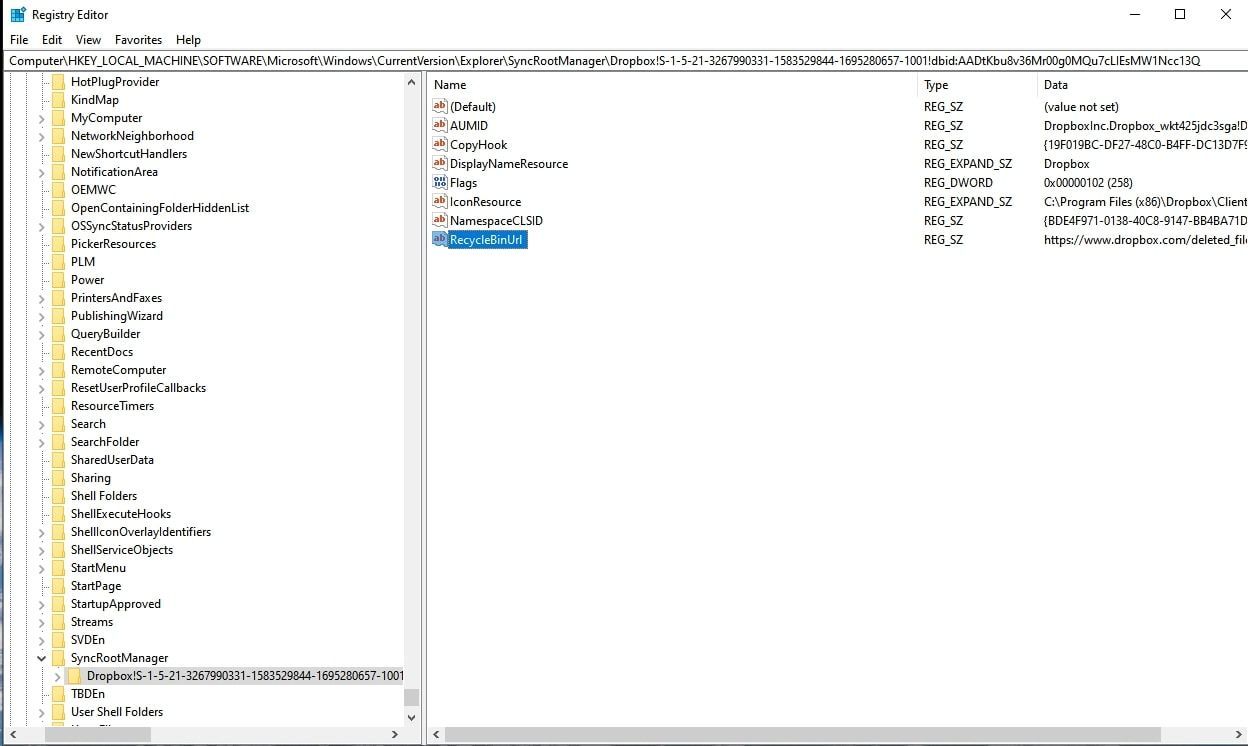Click the RecycleBinUrl string value icon

(x=439, y=240)
